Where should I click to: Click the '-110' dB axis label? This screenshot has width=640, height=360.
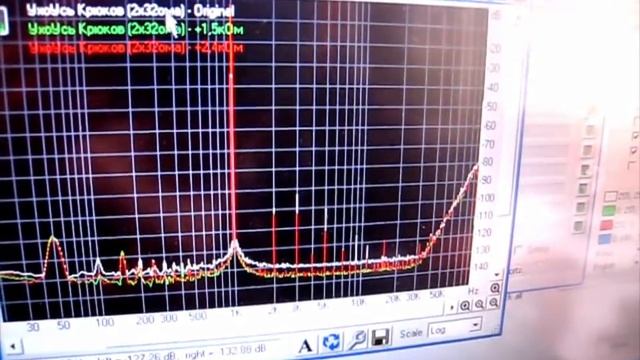(485, 215)
